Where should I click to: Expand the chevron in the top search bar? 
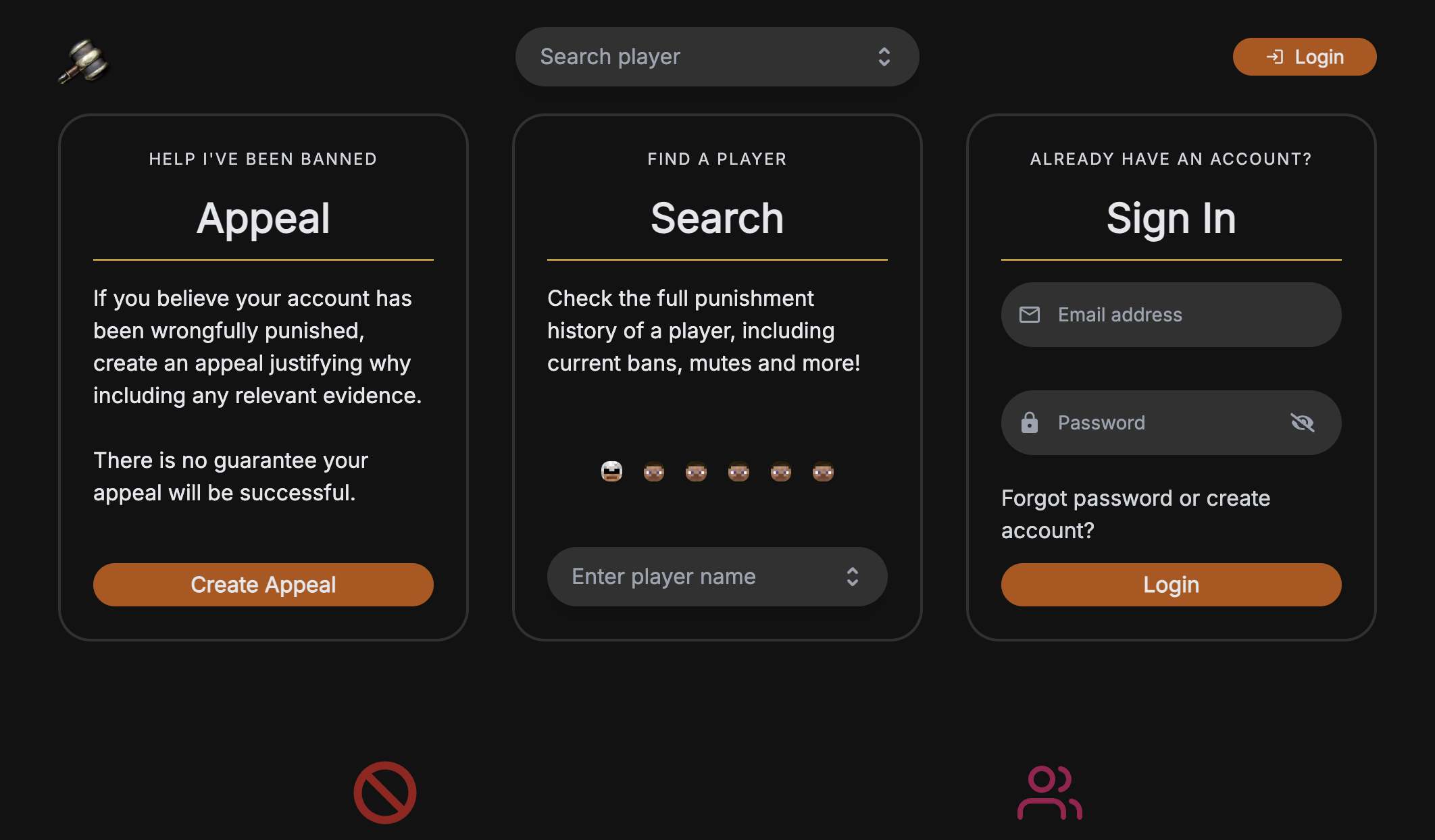point(885,57)
